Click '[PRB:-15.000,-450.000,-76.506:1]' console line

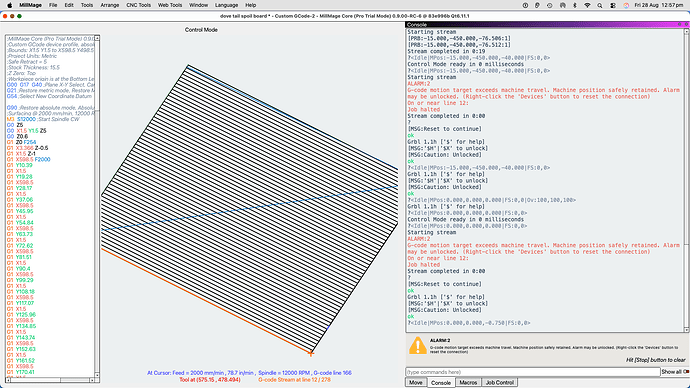(459, 38)
